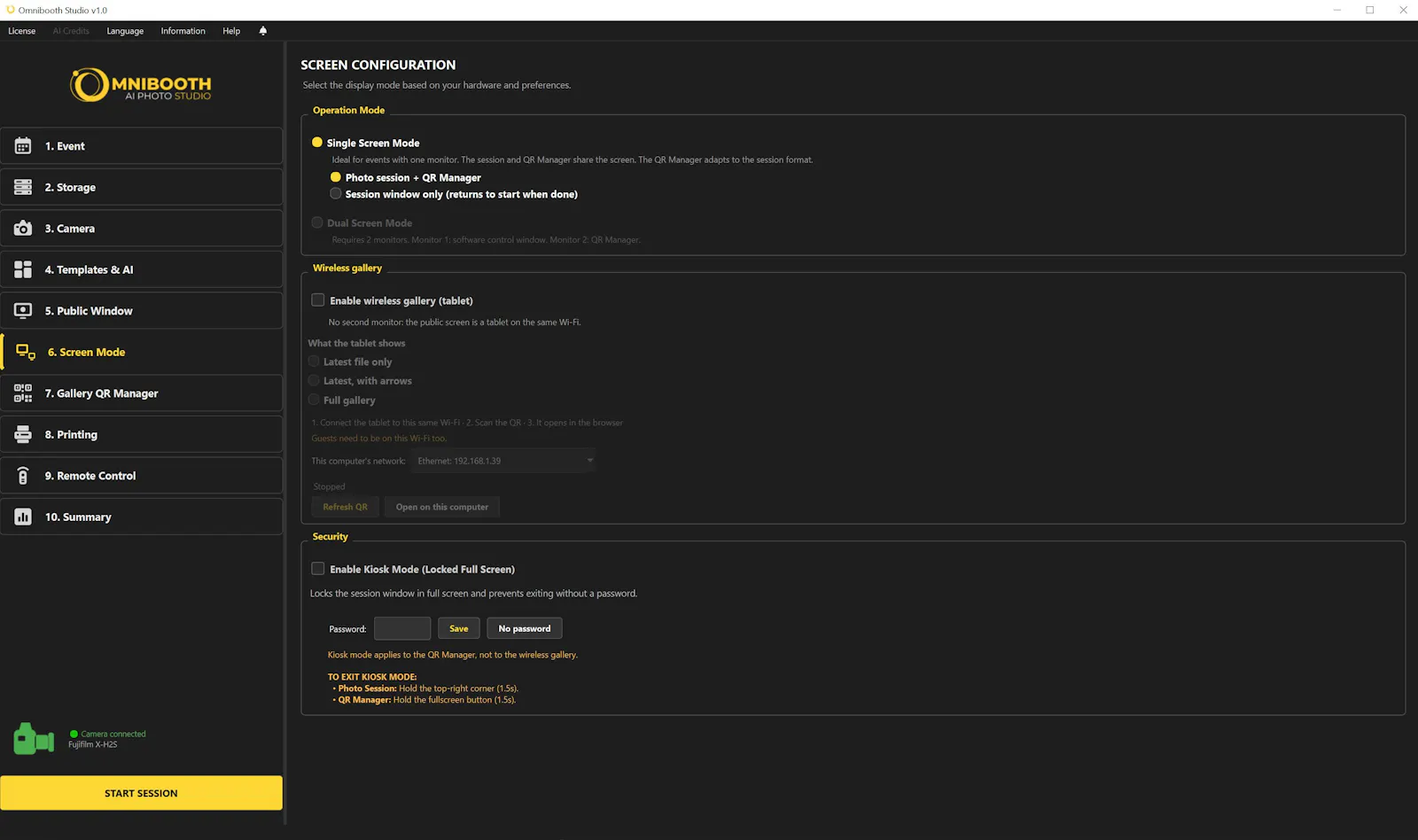Open the Help menu
The image size is (1418, 840).
coord(231,31)
